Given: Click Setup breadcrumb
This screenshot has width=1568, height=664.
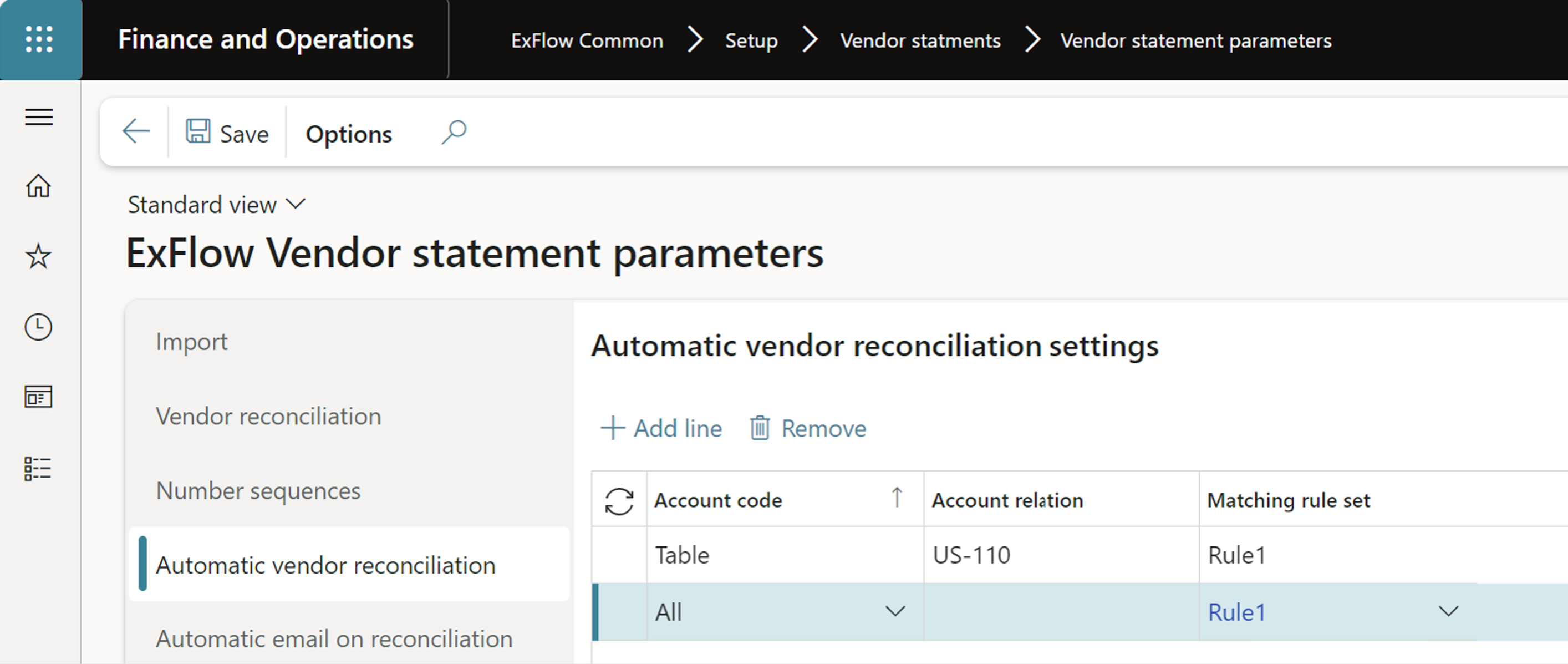Looking at the screenshot, I should [x=751, y=41].
